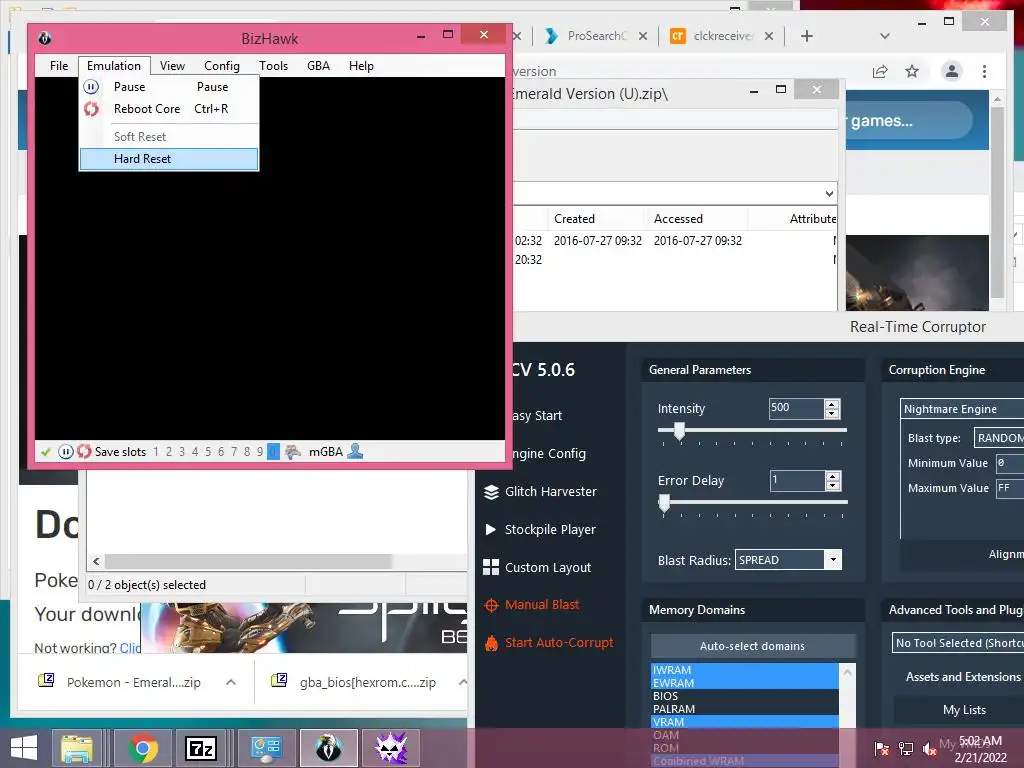Sort by Accessed column in 7-Zip
Viewport: 1024px width, 768px height.
pos(697,219)
